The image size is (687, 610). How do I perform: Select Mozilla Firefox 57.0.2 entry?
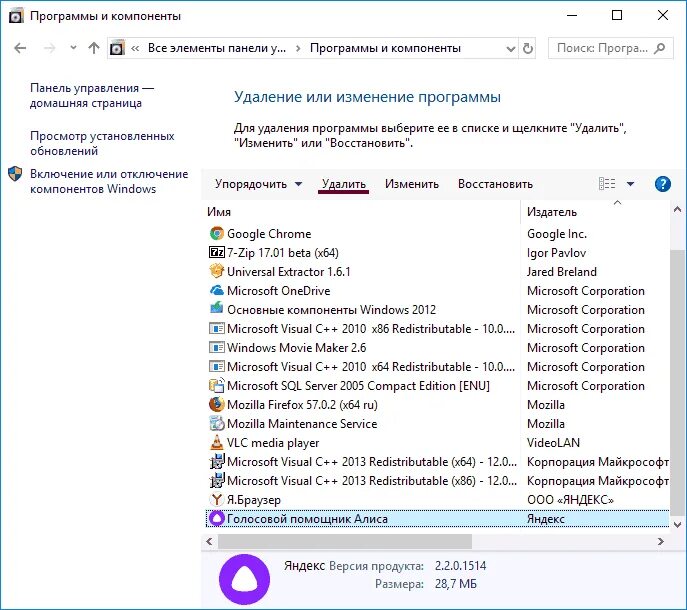[x=302, y=404]
